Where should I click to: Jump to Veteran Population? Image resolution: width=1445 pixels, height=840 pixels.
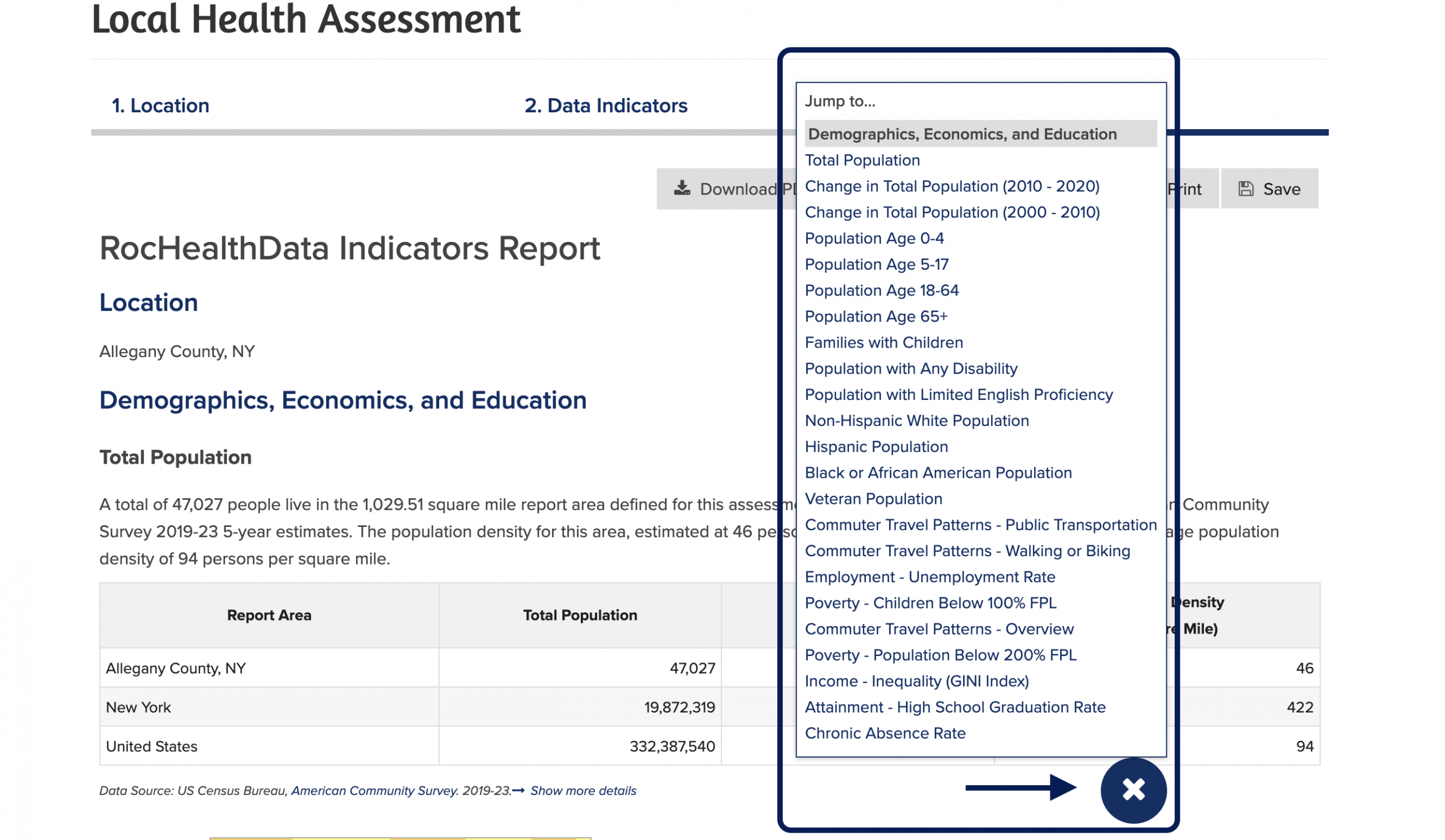[873, 499]
